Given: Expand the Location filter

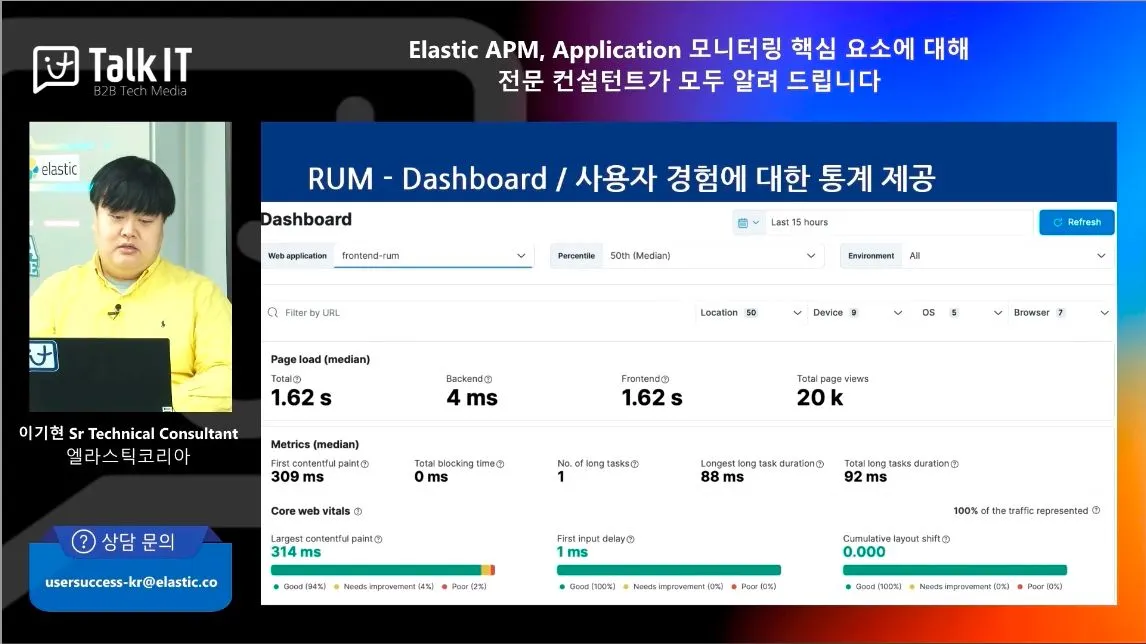Looking at the screenshot, I should [x=751, y=313].
